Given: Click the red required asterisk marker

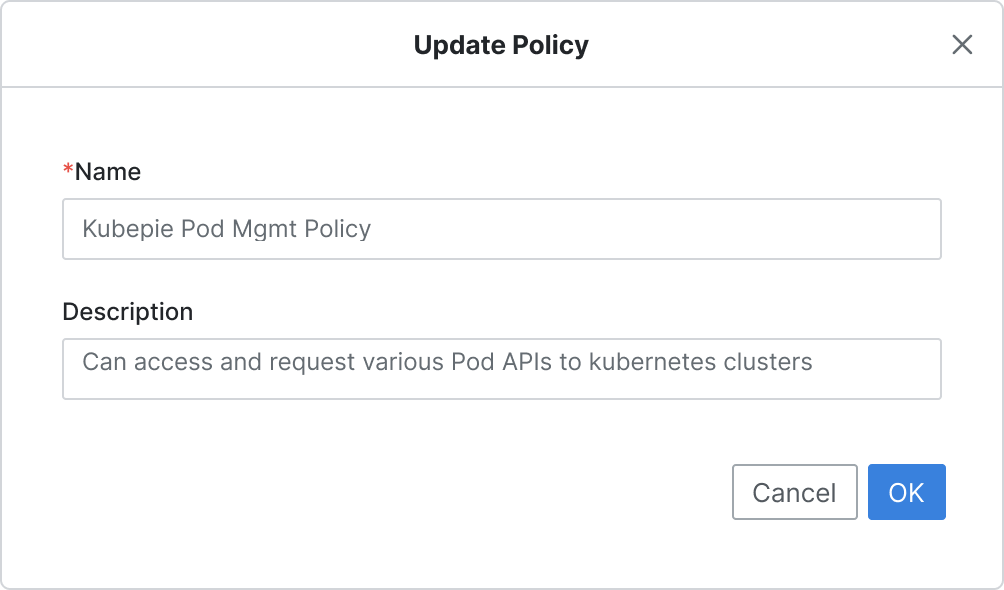Looking at the screenshot, I should pyautogui.click(x=68, y=170).
